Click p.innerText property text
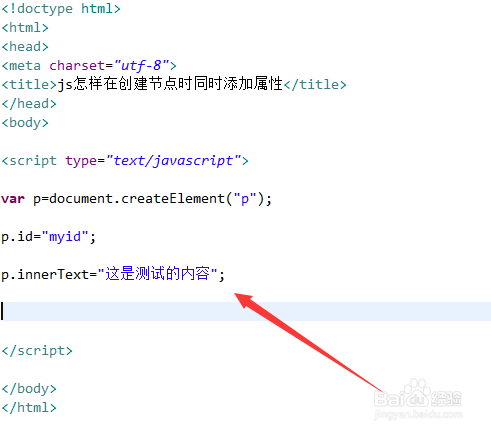 (45, 275)
